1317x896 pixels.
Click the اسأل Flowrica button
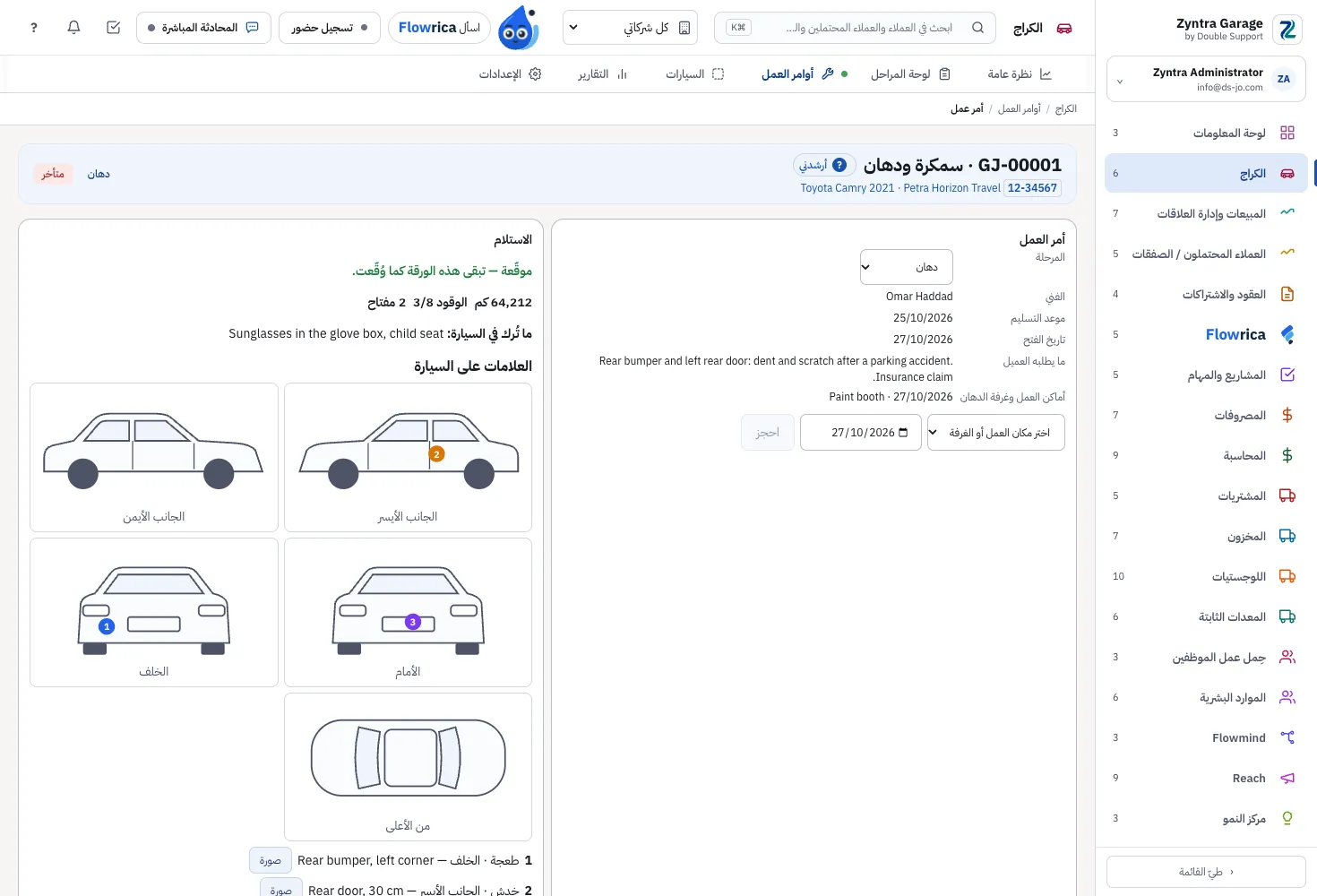tap(439, 28)
